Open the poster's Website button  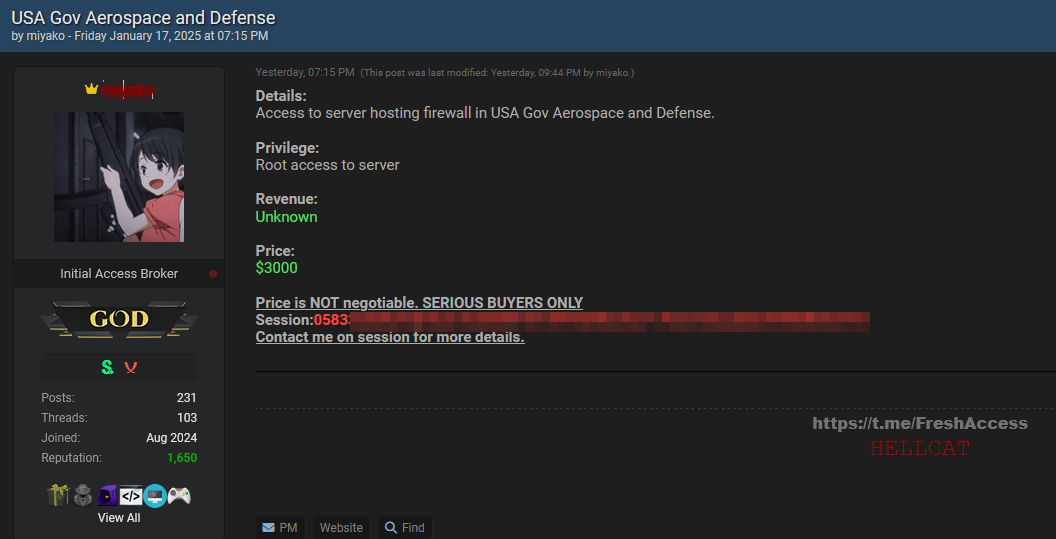[x=341, y=528]
